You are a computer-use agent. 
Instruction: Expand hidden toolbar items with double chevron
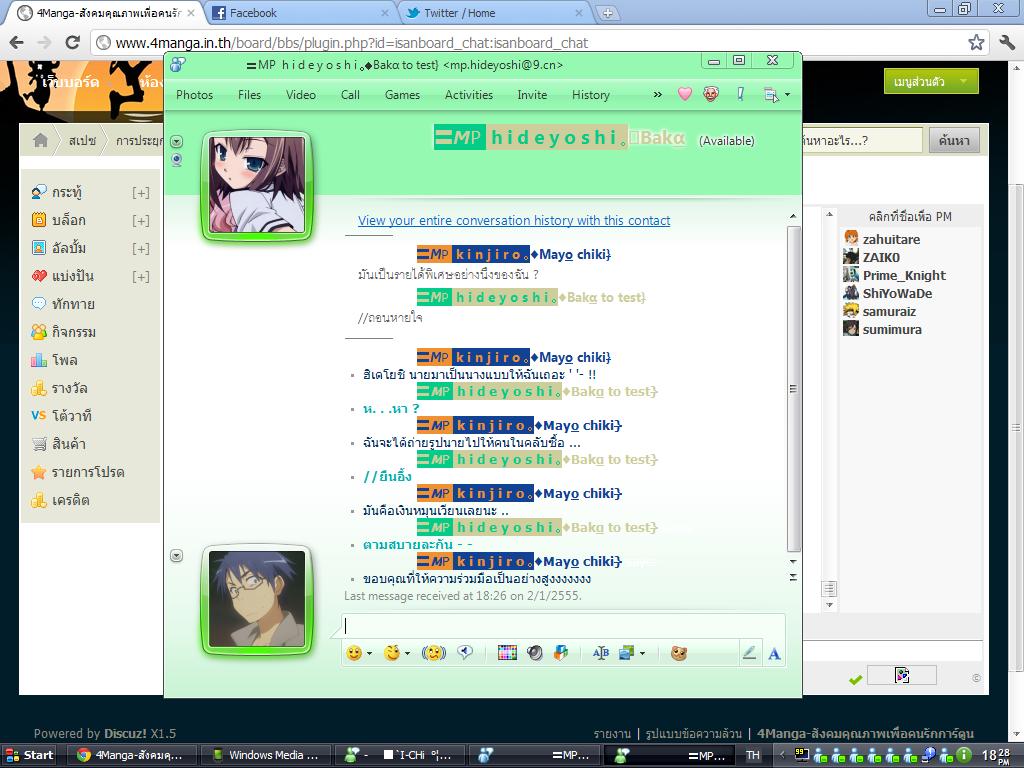(658, 95)
